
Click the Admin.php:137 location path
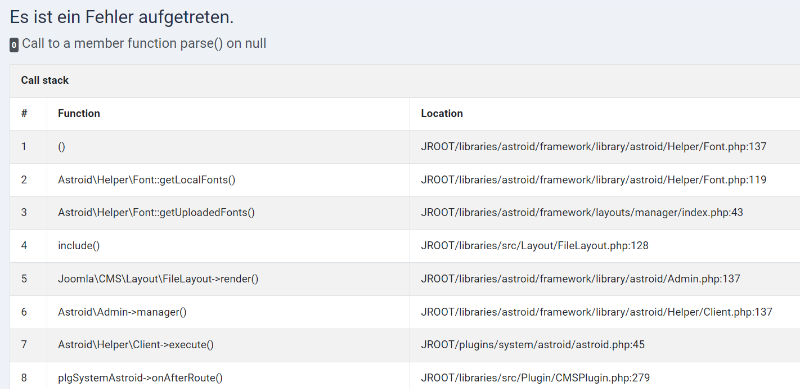(580, 279)
